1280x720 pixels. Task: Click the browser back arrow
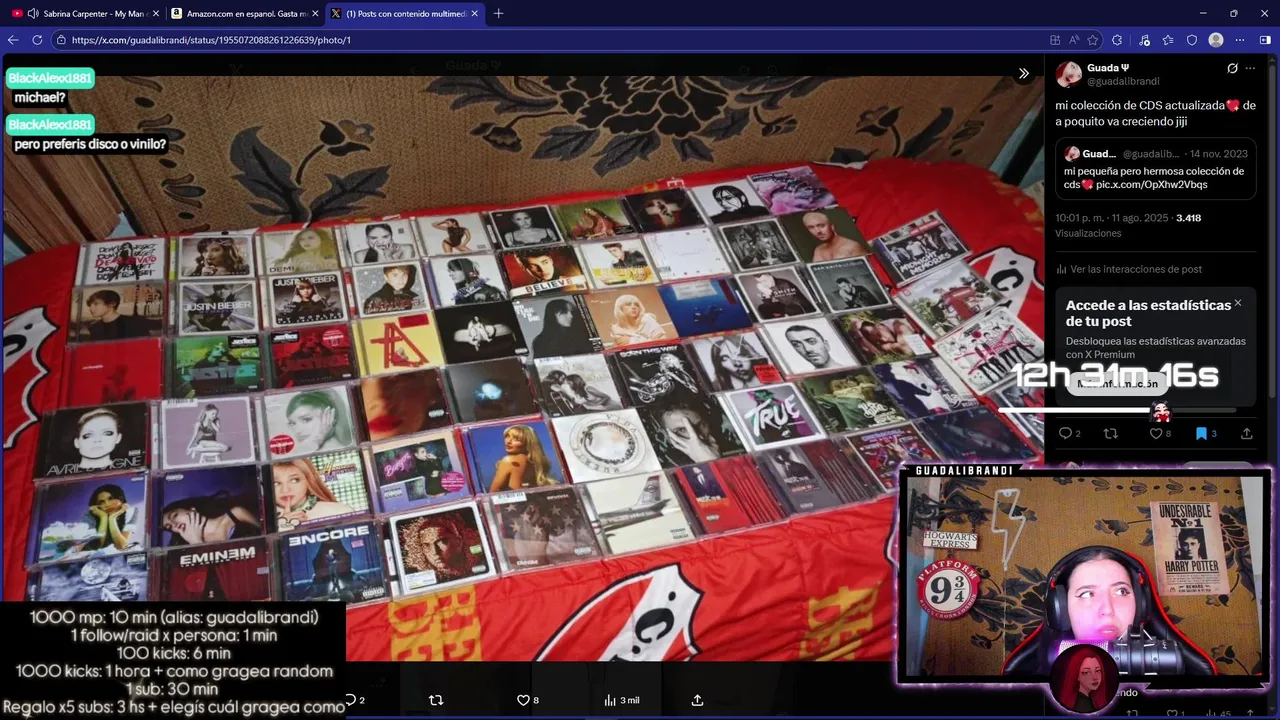coord(13,40)
